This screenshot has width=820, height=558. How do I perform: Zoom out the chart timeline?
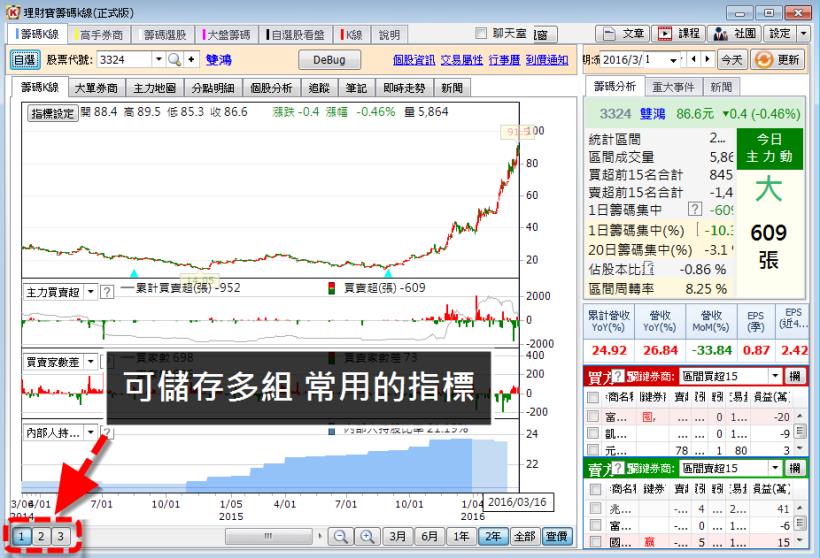pyautogui.click(x=341, y=536)
